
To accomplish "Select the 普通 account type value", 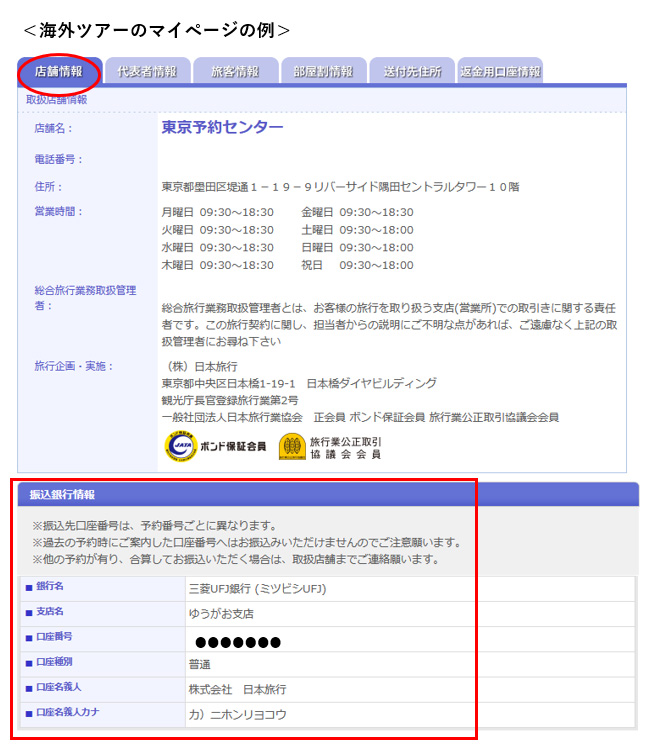I will tap(200, 665).
